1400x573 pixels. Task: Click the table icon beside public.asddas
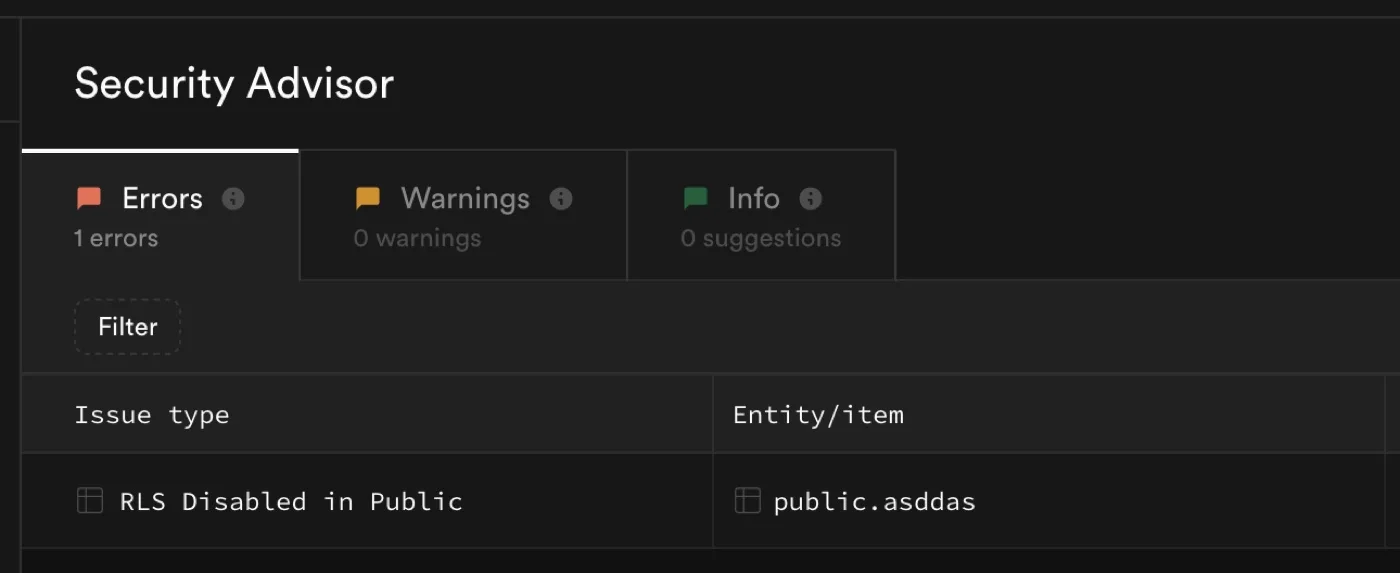[x=747, y=500]
